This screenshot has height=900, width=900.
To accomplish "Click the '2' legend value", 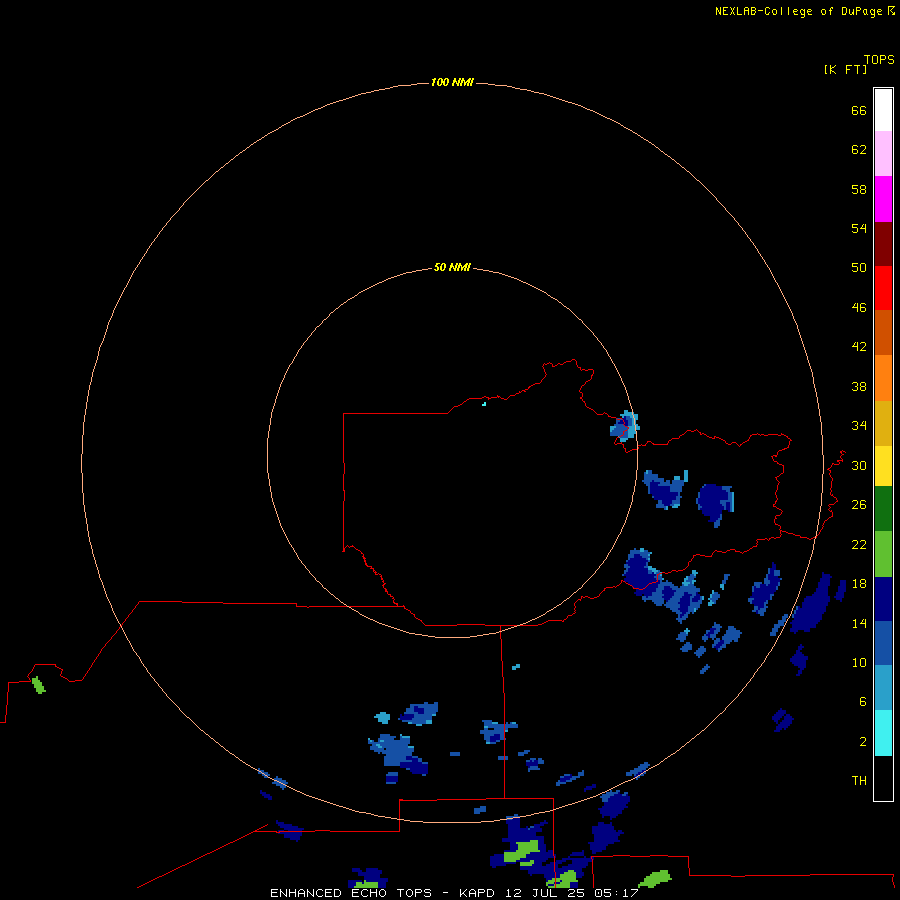I will pos(862,742).
